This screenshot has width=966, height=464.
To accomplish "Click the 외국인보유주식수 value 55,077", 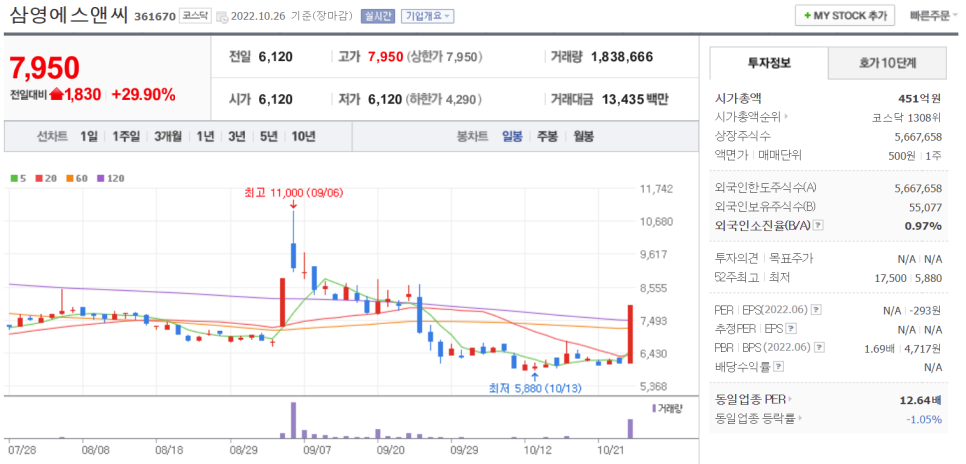I will [x=925, y=206].
